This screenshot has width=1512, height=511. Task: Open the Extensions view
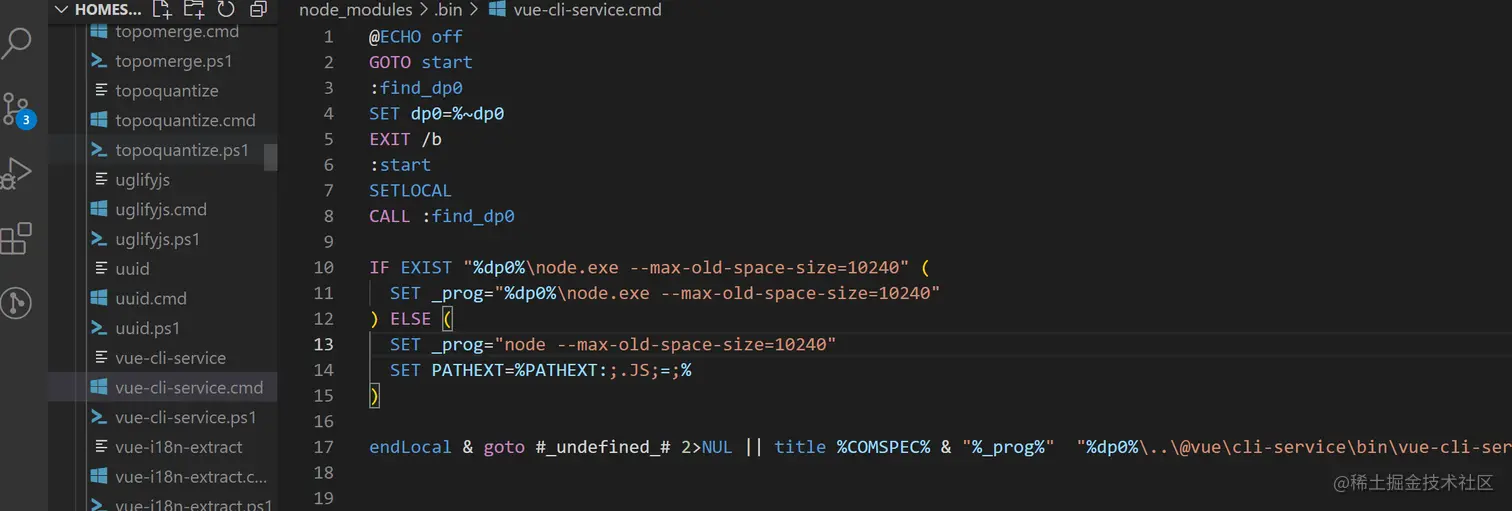tap(17, 238)
